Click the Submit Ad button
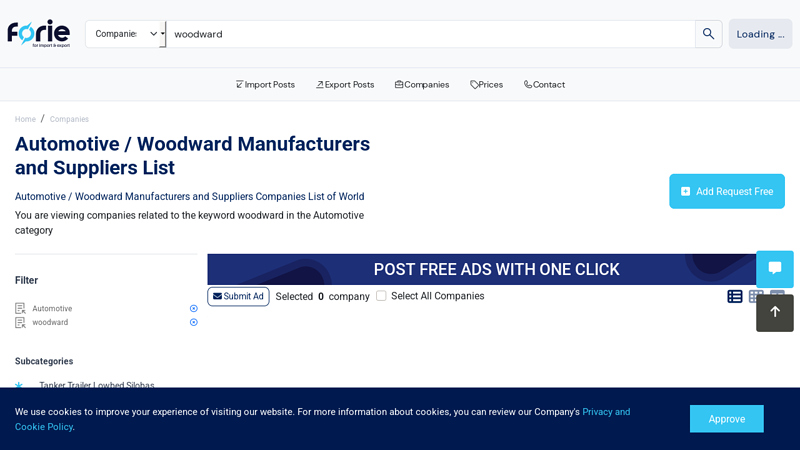This screenshot has width=800, height=450. click(x=238, y=296)
